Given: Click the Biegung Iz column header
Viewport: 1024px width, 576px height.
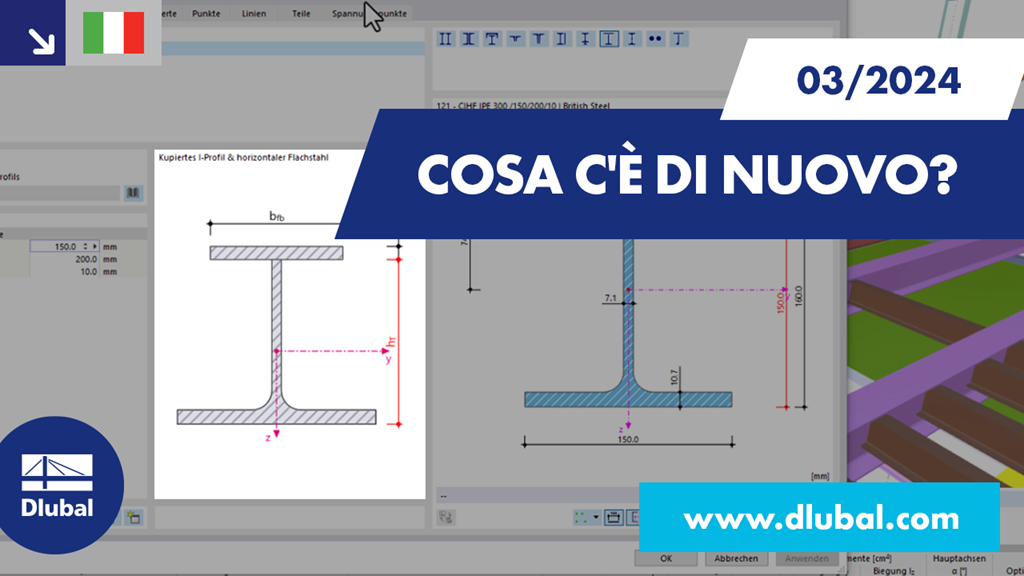Looking at the screenshot, I should point(893,571).
